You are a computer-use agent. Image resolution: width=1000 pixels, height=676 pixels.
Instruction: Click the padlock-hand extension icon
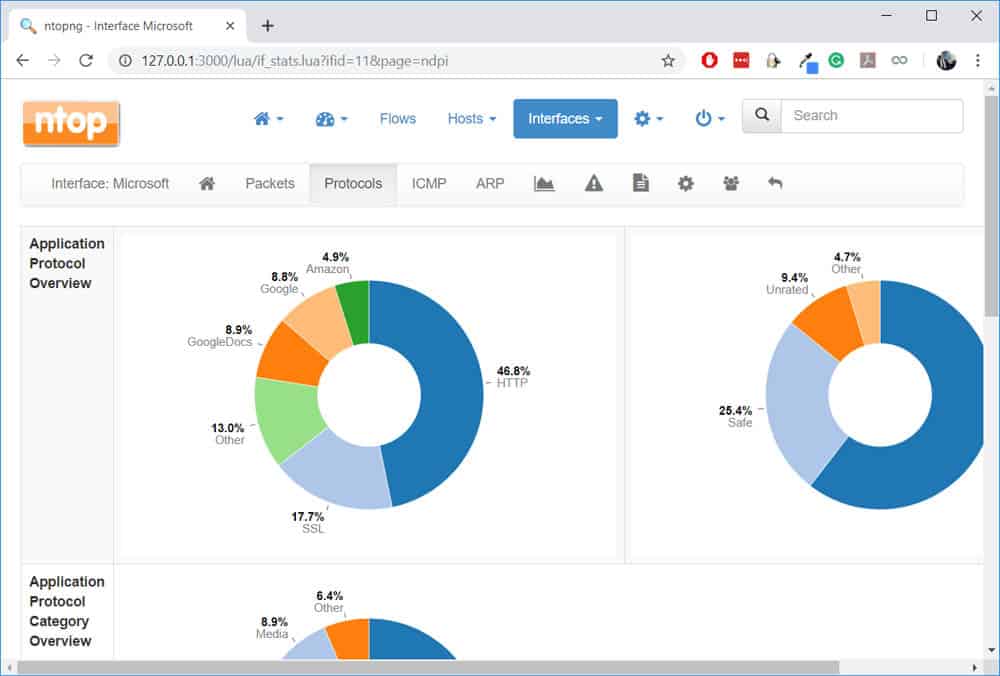[x=773, y=60]
